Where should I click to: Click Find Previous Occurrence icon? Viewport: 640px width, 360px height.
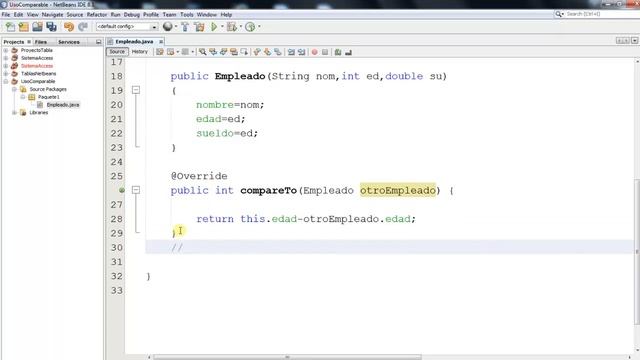pyautogui.click(x=213, y=52)
